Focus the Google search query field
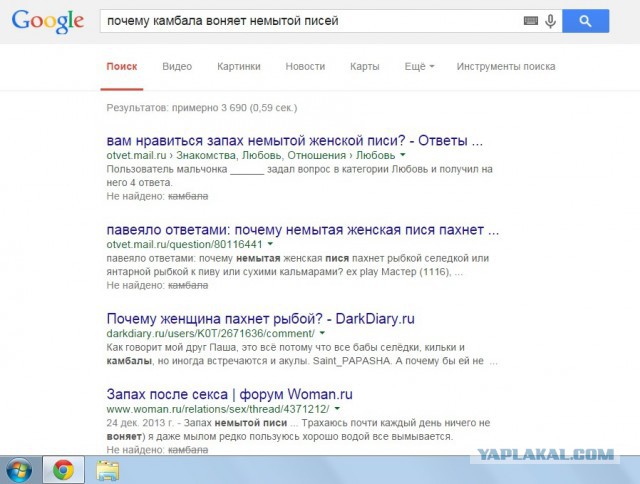Image resolution: width=640 pixels, height=484 pixels. coord(310,21)
